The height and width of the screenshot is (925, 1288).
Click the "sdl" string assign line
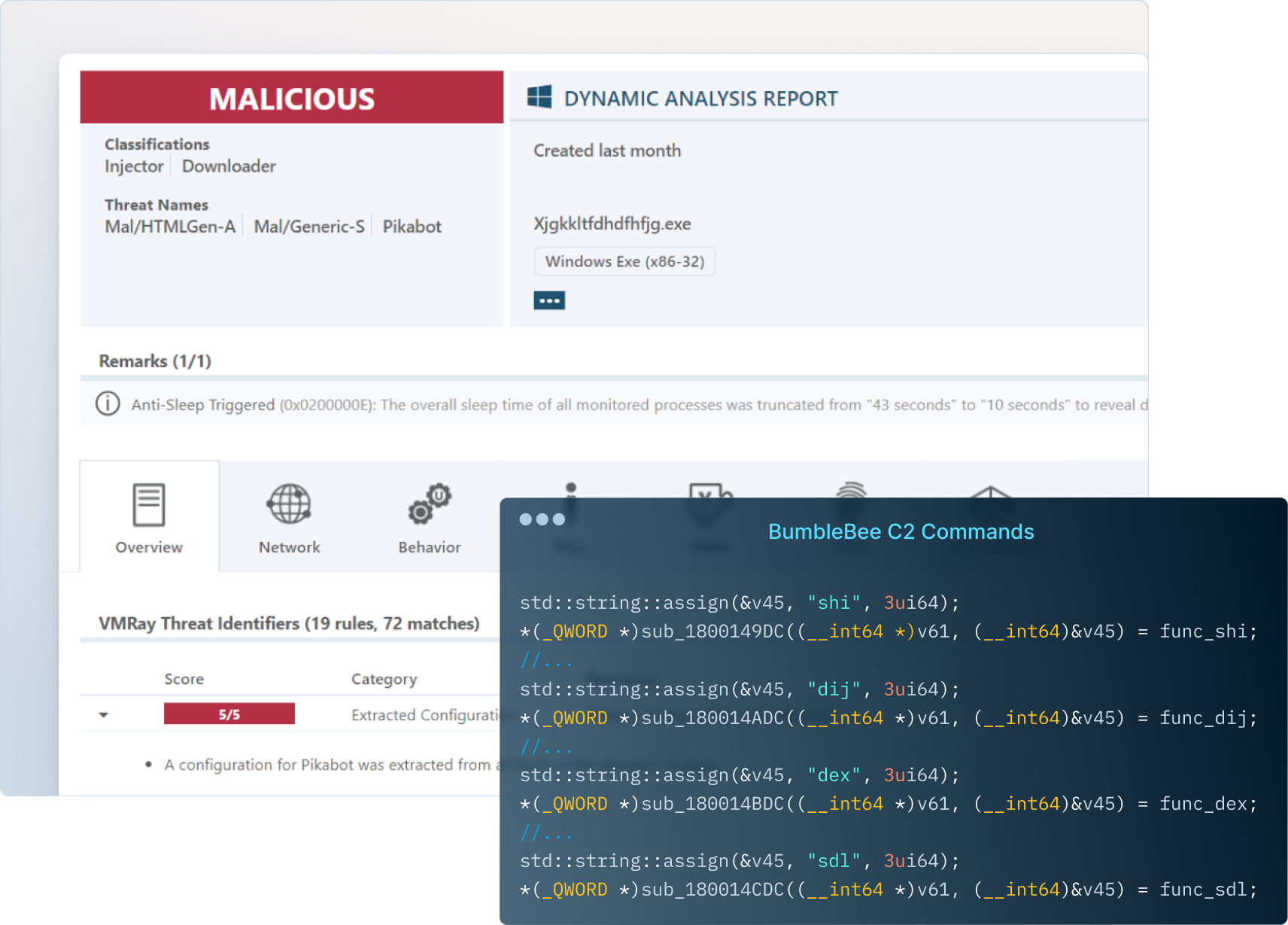740,861
